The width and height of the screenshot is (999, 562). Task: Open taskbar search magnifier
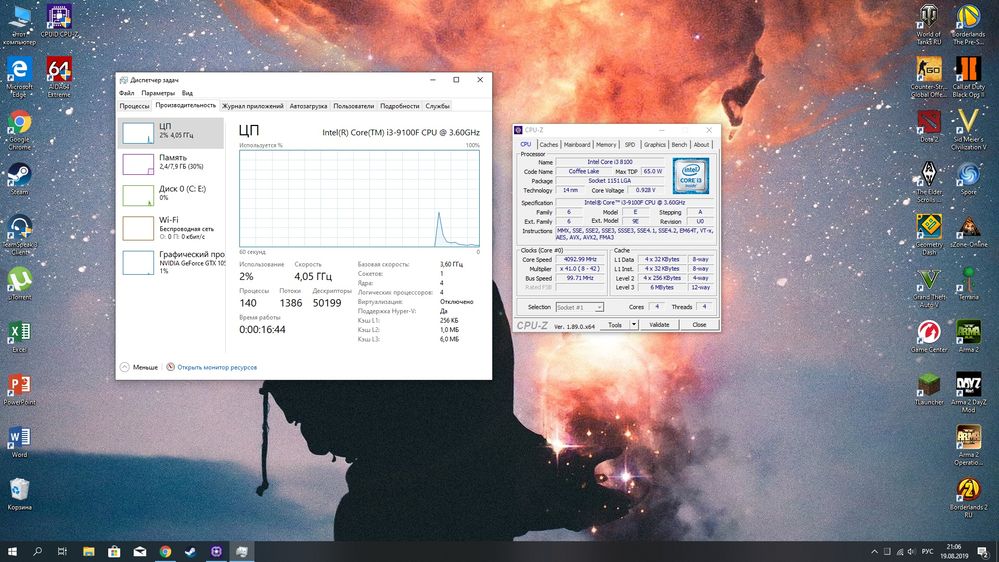(x=37, y=551)
